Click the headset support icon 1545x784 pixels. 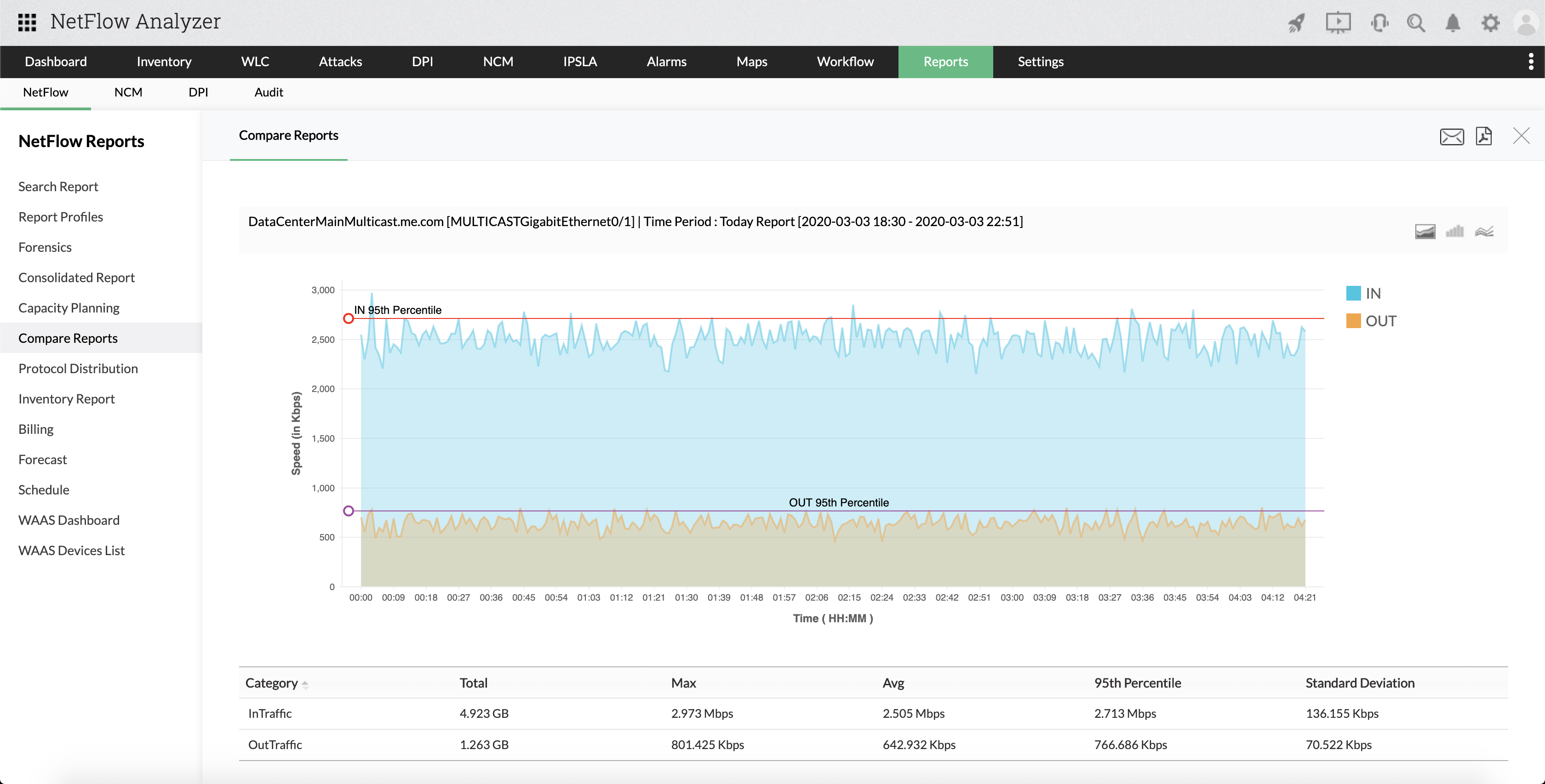[1379, 23]
